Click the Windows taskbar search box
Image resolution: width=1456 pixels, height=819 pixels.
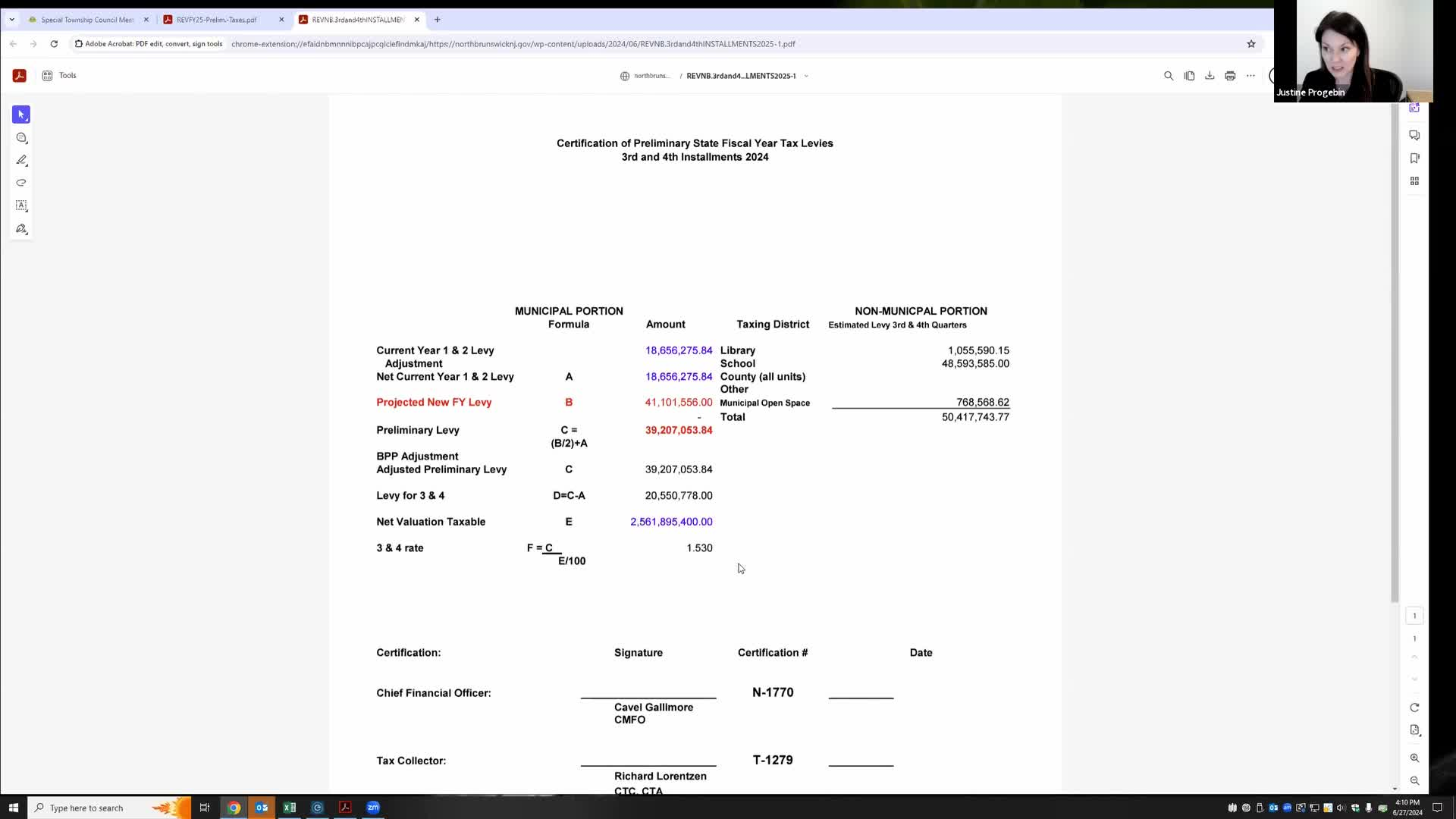tap(99, 808)
